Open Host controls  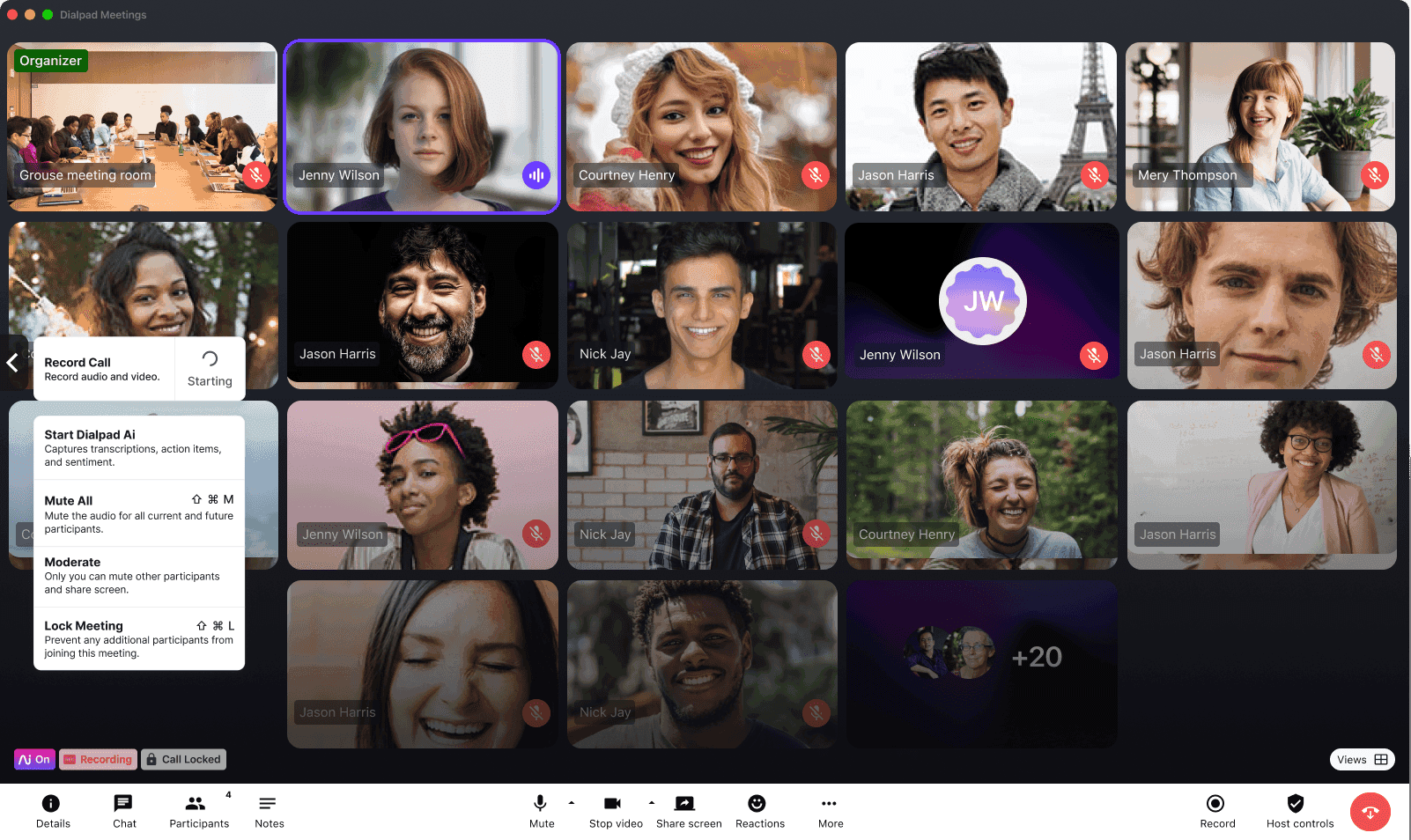coord(1296,810)
